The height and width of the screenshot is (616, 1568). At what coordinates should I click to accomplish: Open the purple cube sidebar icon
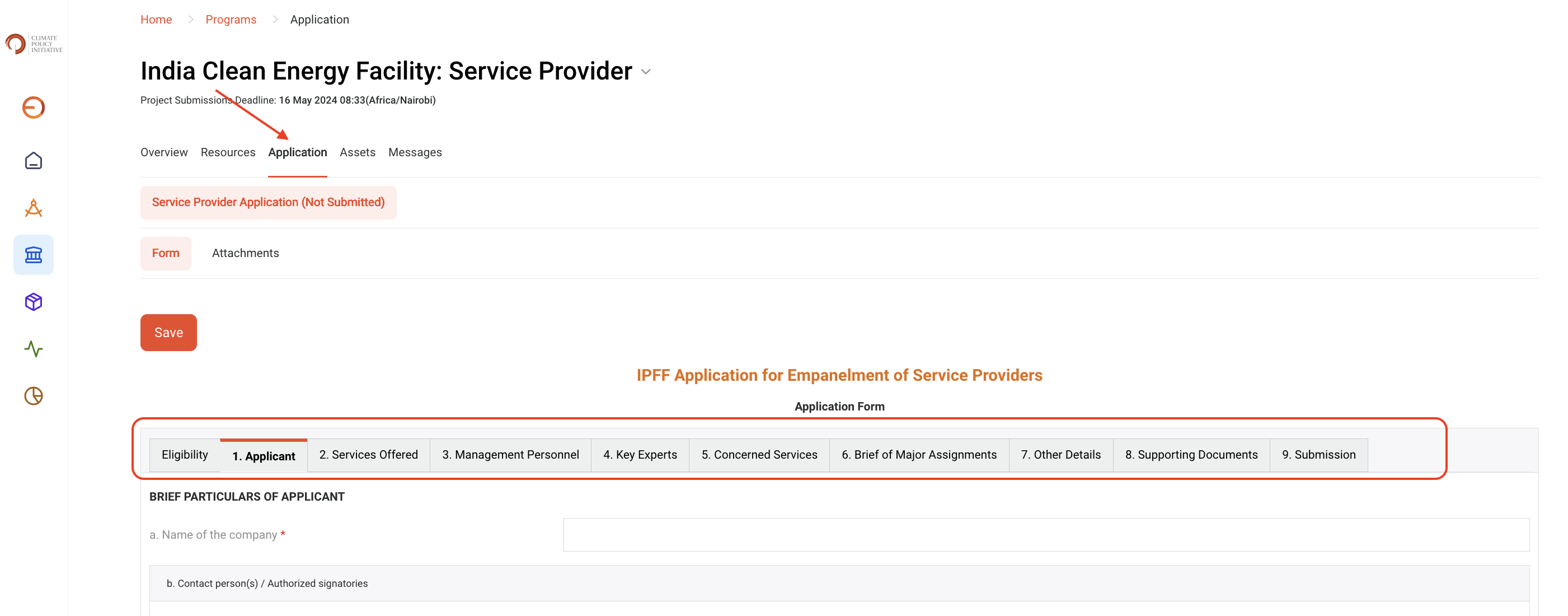coord(34,302)
